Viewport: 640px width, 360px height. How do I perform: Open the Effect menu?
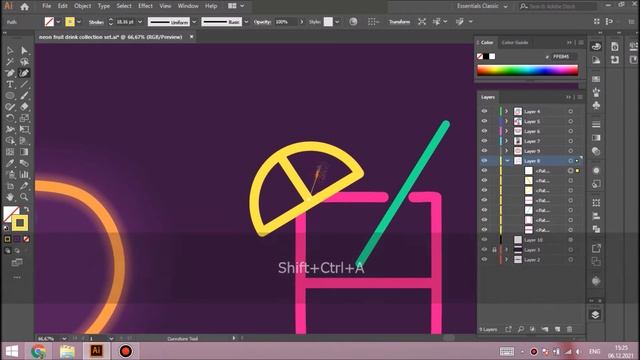click(145, 6)
